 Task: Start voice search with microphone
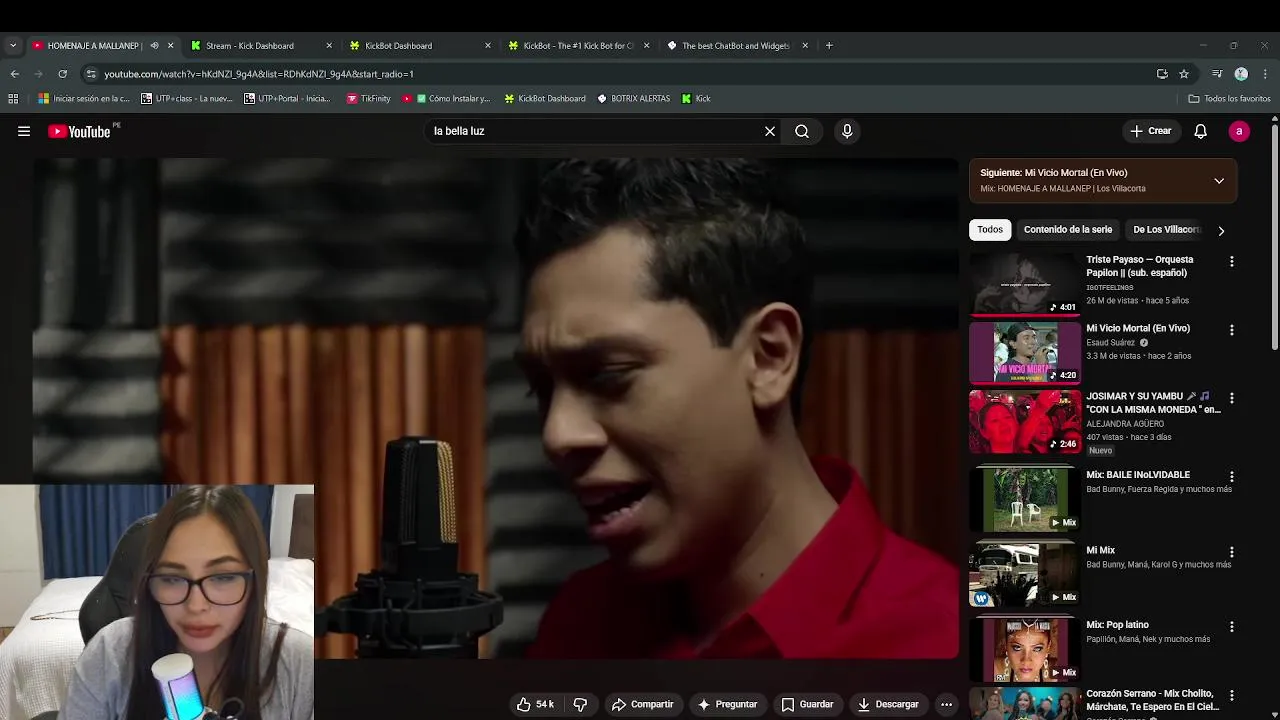847,131
